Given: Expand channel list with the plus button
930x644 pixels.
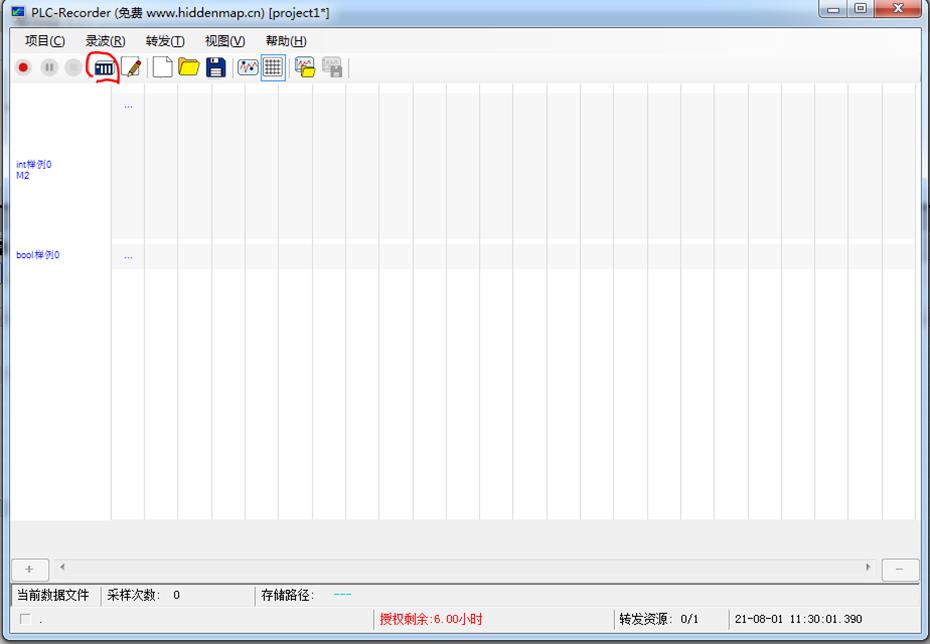Looking at the screenshot, I should click(x=30, y=568).
